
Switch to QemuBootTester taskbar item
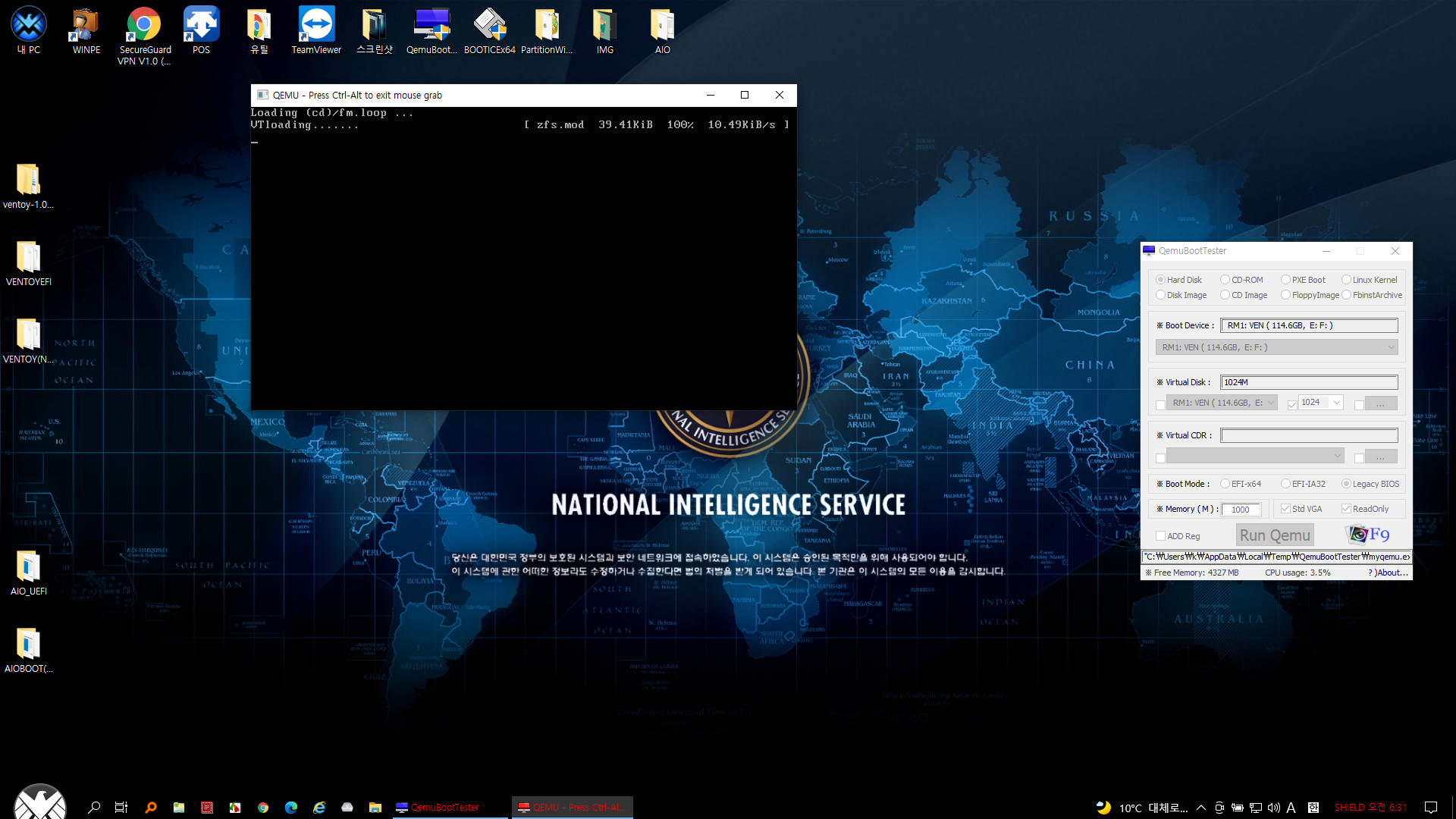click(450, 808)
